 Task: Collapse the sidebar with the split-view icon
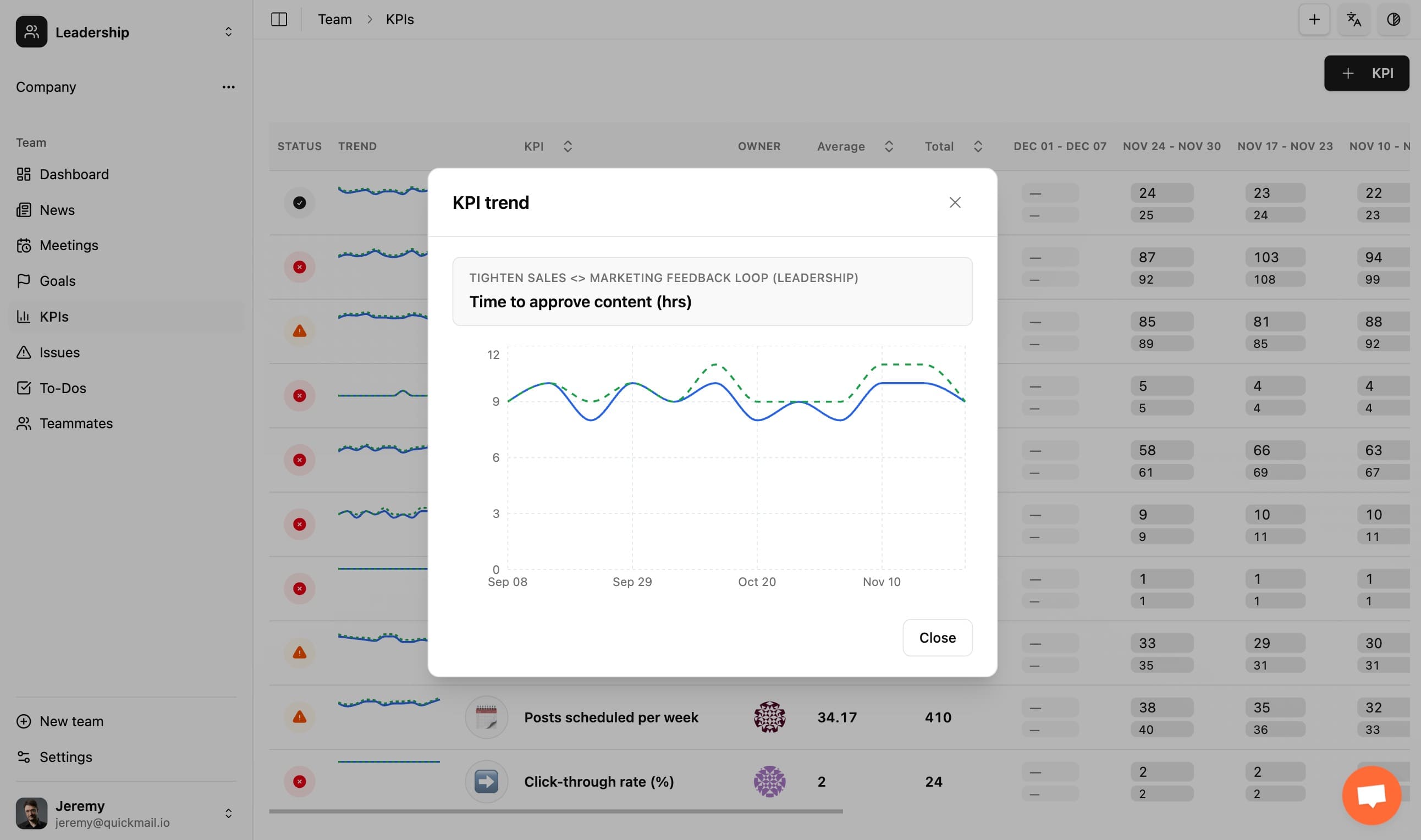click(279, 19)
